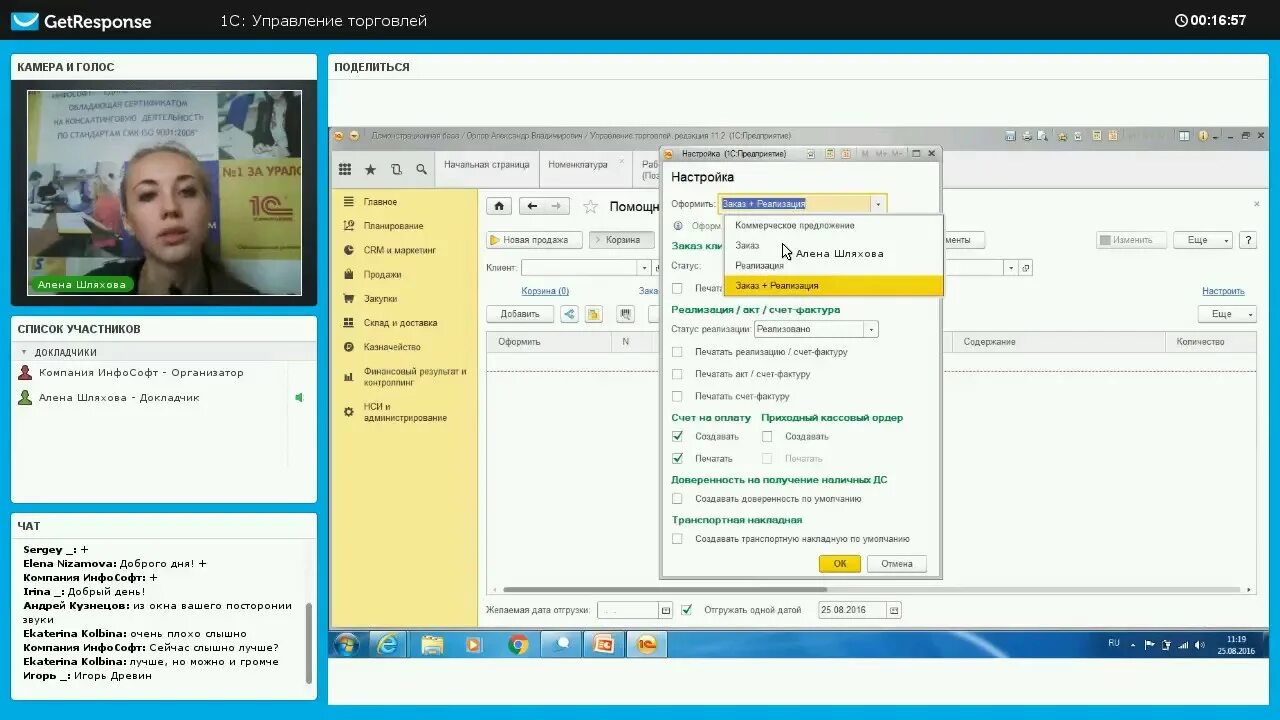
Task: Add form to favorites with star outline
Action: [590, 206]
